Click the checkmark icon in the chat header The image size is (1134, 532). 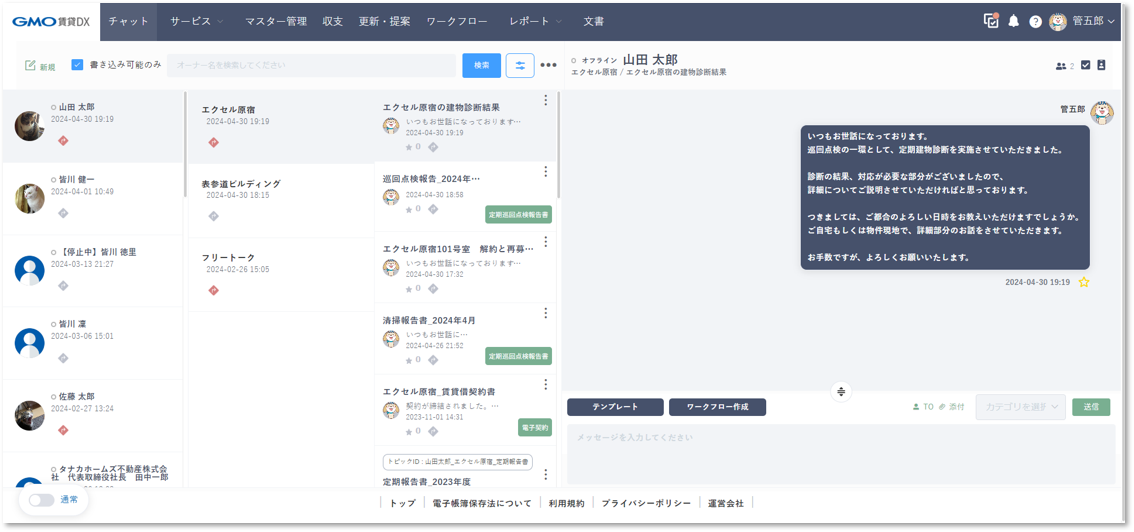pos(1086,65)
